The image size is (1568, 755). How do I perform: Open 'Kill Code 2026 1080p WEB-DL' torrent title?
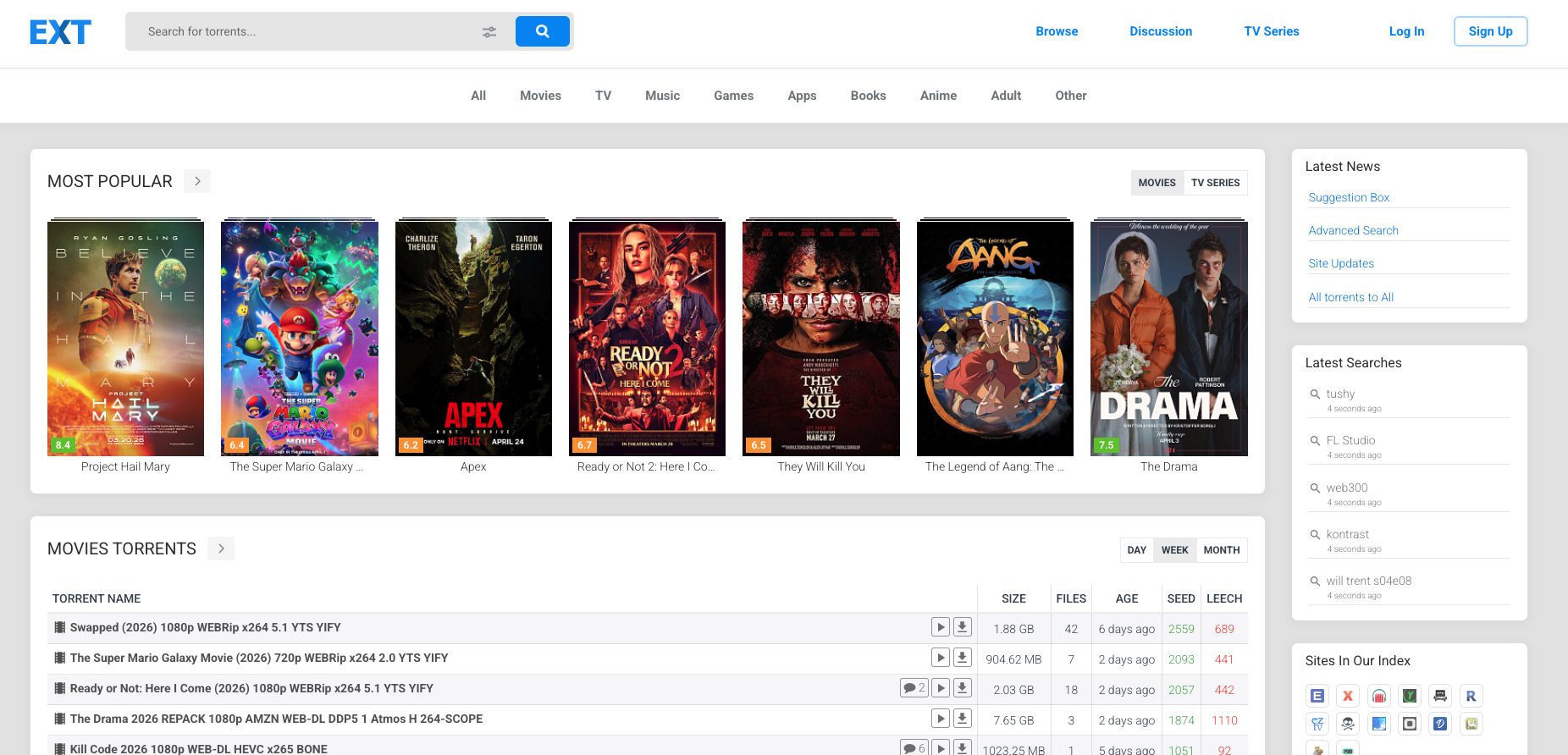(198, 749)
